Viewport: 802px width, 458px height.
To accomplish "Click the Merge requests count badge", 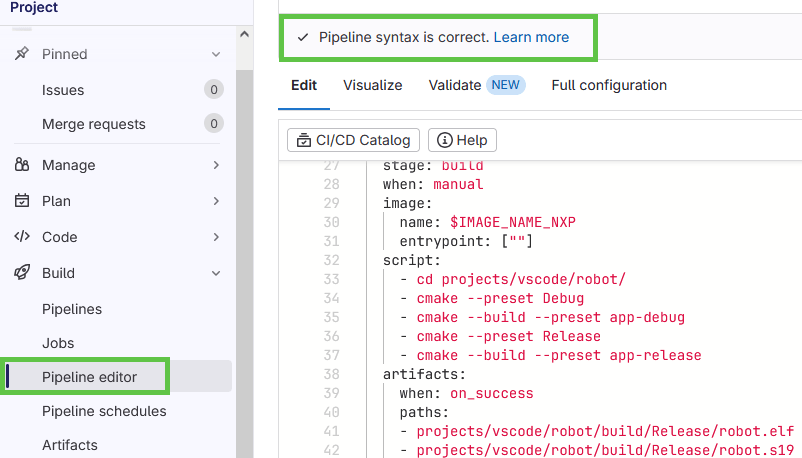I will click(x=214, y=124).
